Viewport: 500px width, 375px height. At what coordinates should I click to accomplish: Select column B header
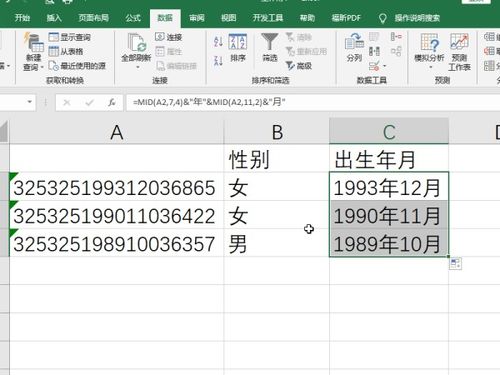pyautogui.click(x=277, y=132)
